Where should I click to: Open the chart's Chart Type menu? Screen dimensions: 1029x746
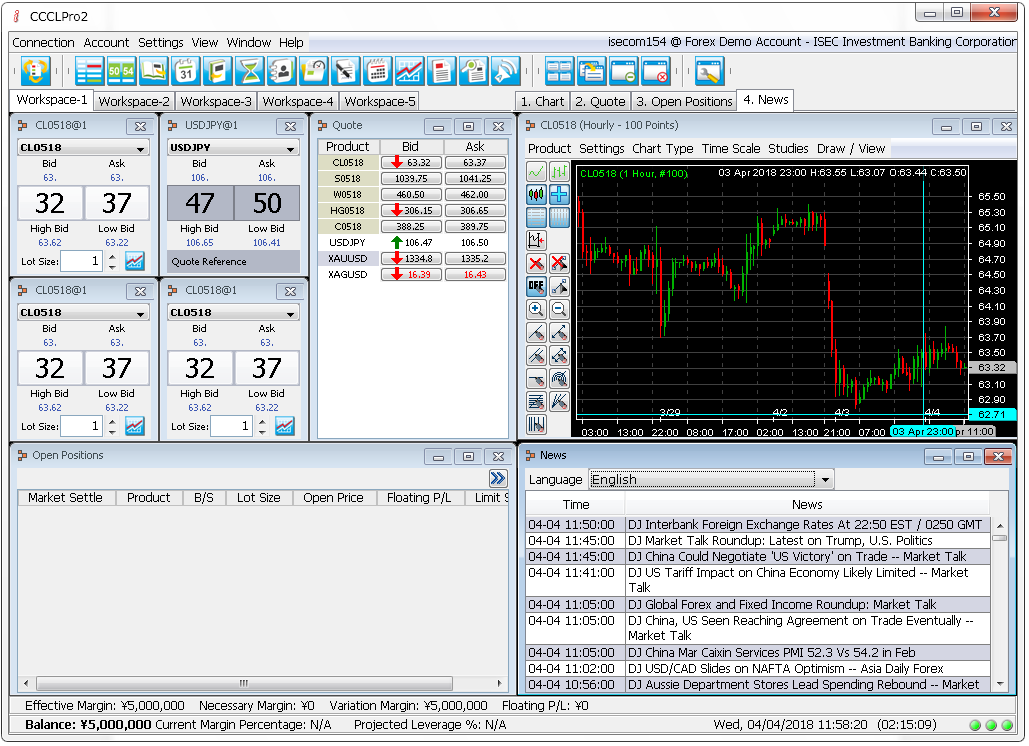(662, 149)
